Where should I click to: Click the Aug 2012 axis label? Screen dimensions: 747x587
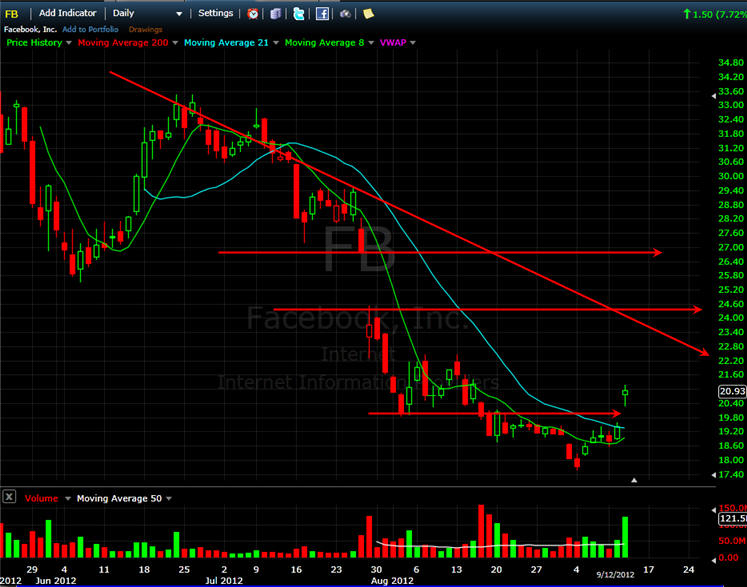pyautogui.click(x=392, y=581)
